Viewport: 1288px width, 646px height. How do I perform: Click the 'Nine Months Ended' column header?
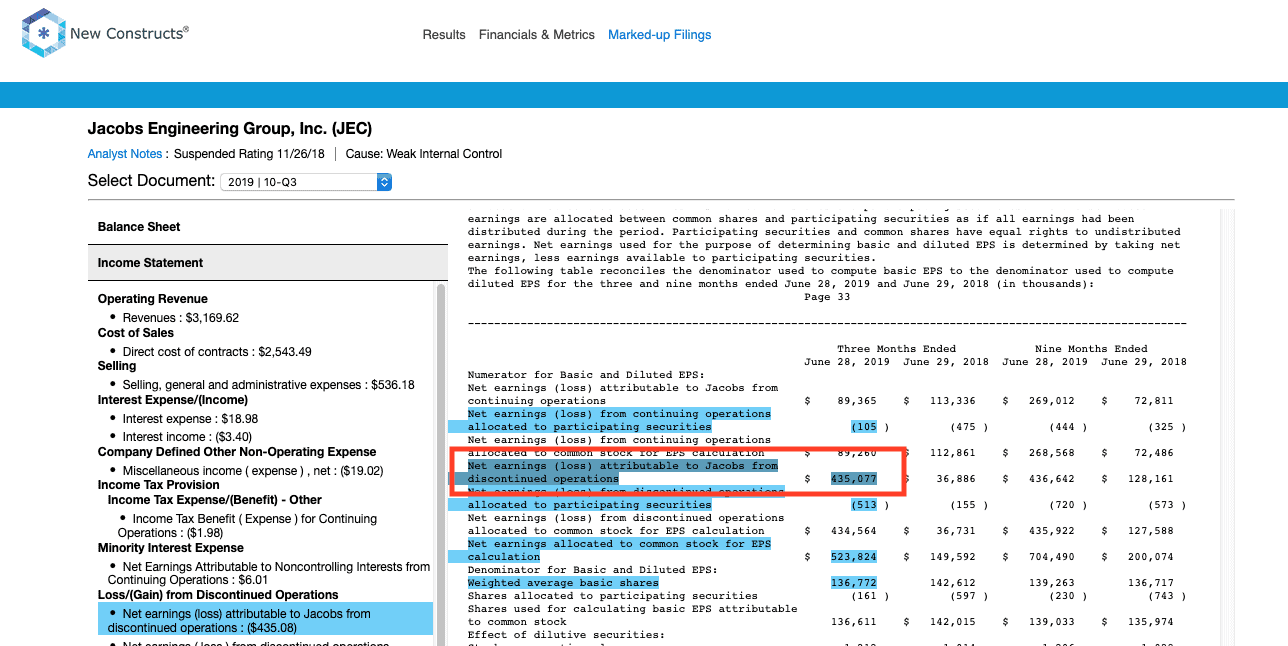(x=1091, y=349)
